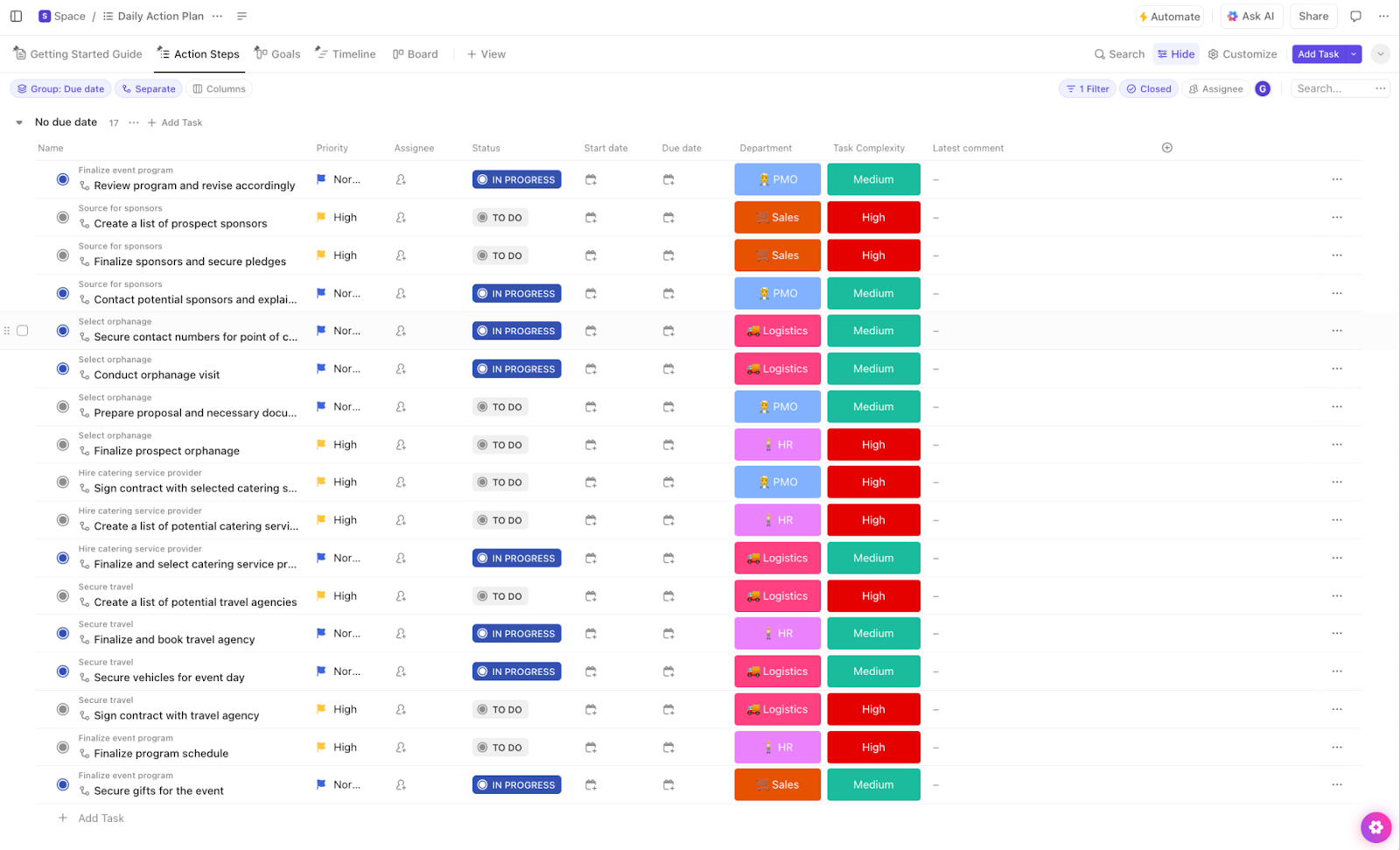Click the Automate button

[1169, 16]
